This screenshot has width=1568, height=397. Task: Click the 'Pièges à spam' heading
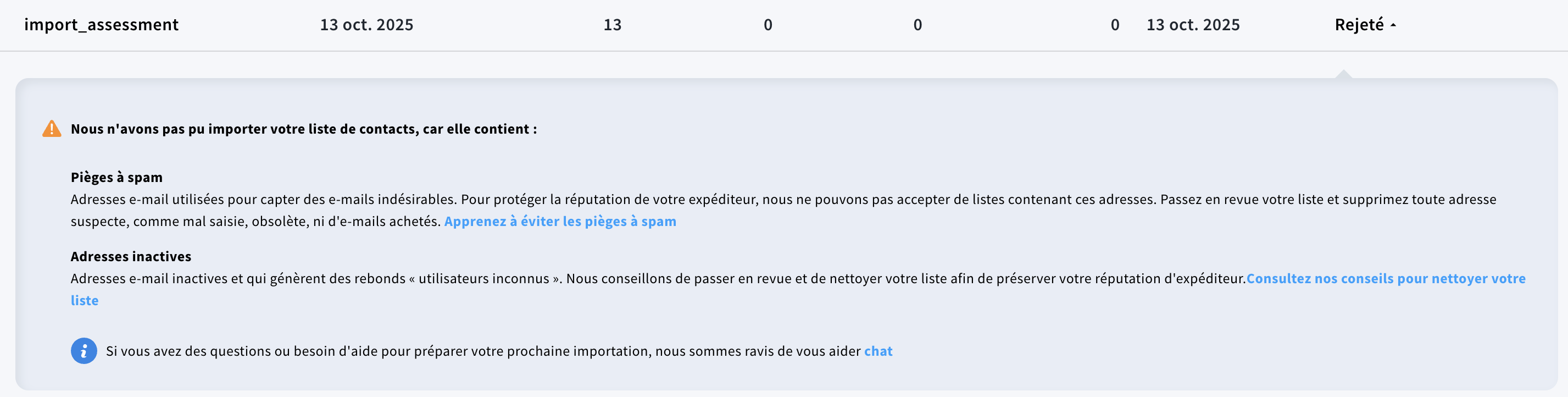pos(116,177)
